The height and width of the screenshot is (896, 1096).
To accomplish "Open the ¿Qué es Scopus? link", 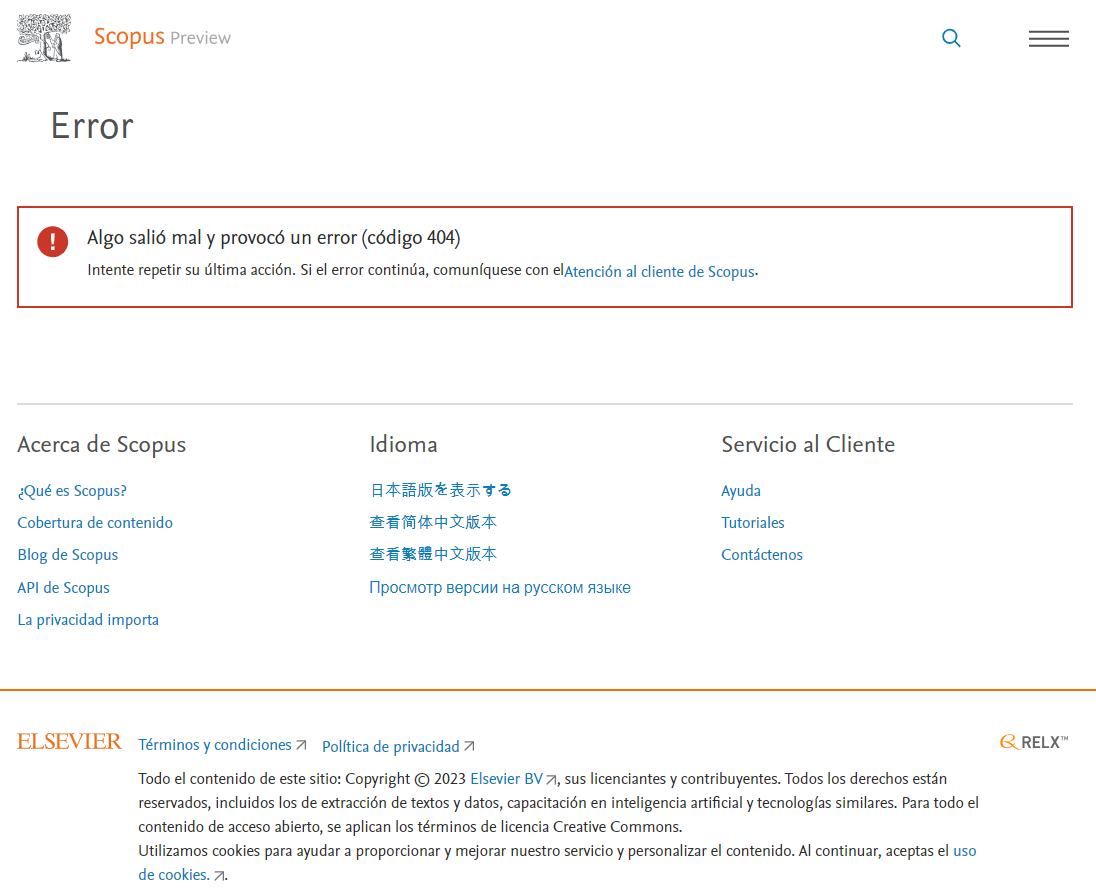I will [72, 491].
